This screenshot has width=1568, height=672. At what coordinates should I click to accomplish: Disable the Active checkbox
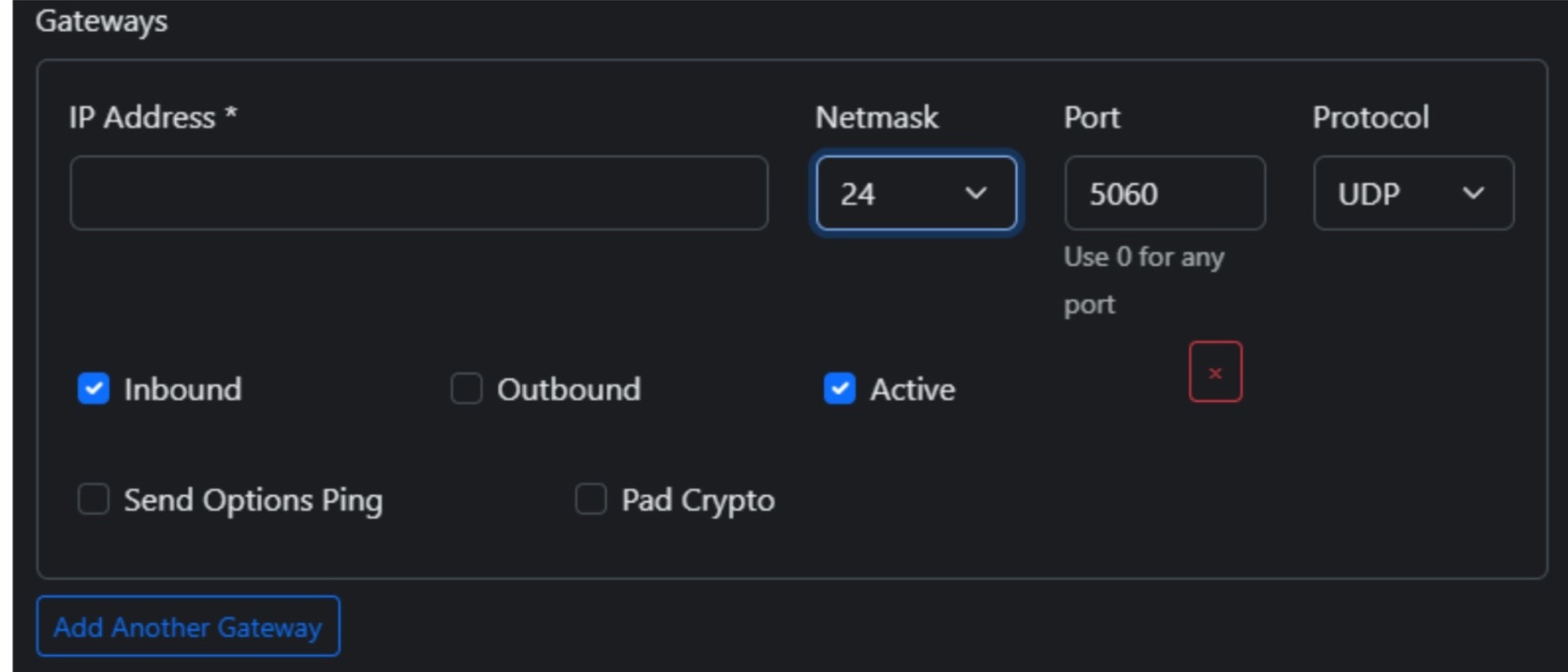point(839,388)
